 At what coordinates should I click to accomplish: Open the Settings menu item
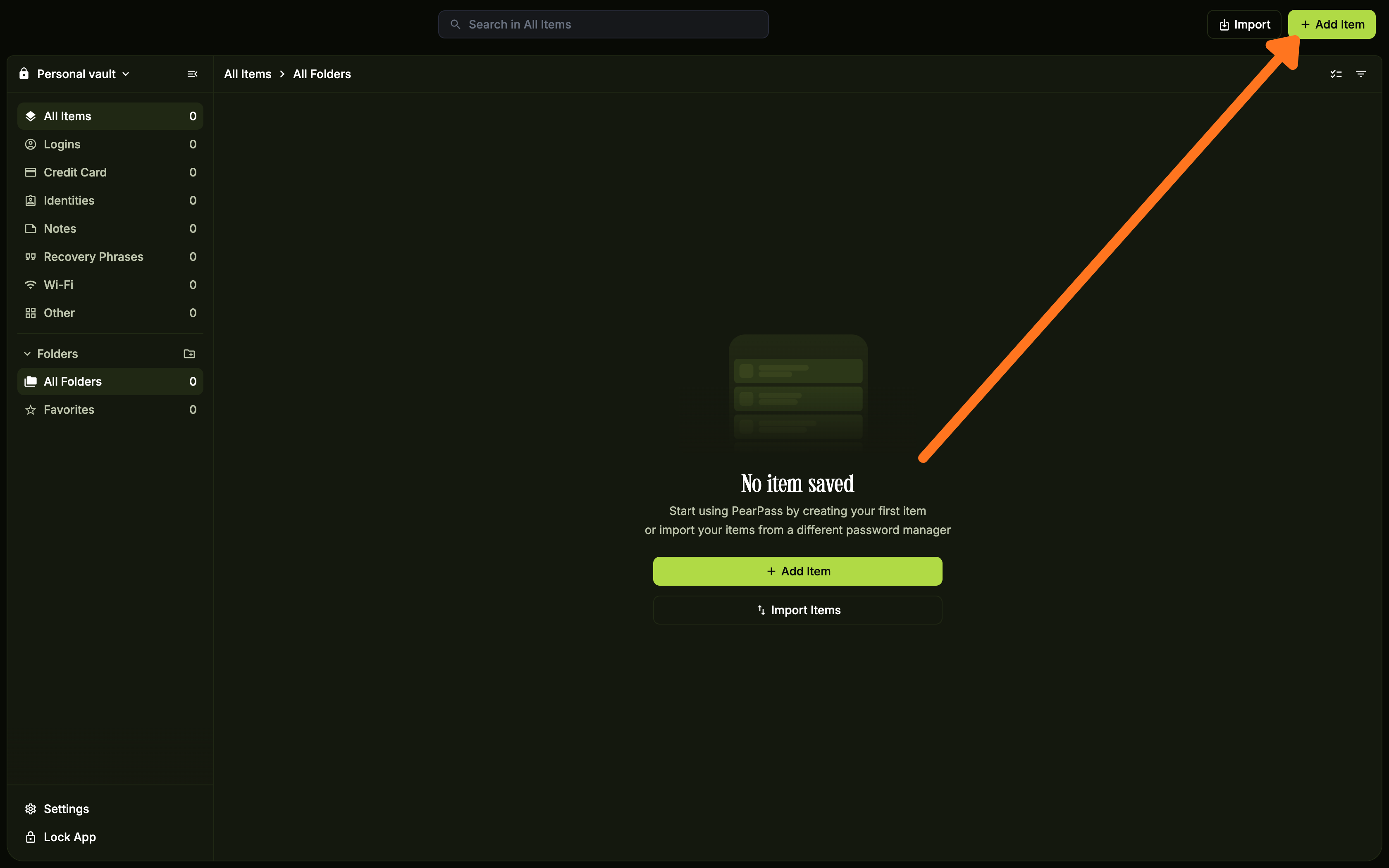67,808
